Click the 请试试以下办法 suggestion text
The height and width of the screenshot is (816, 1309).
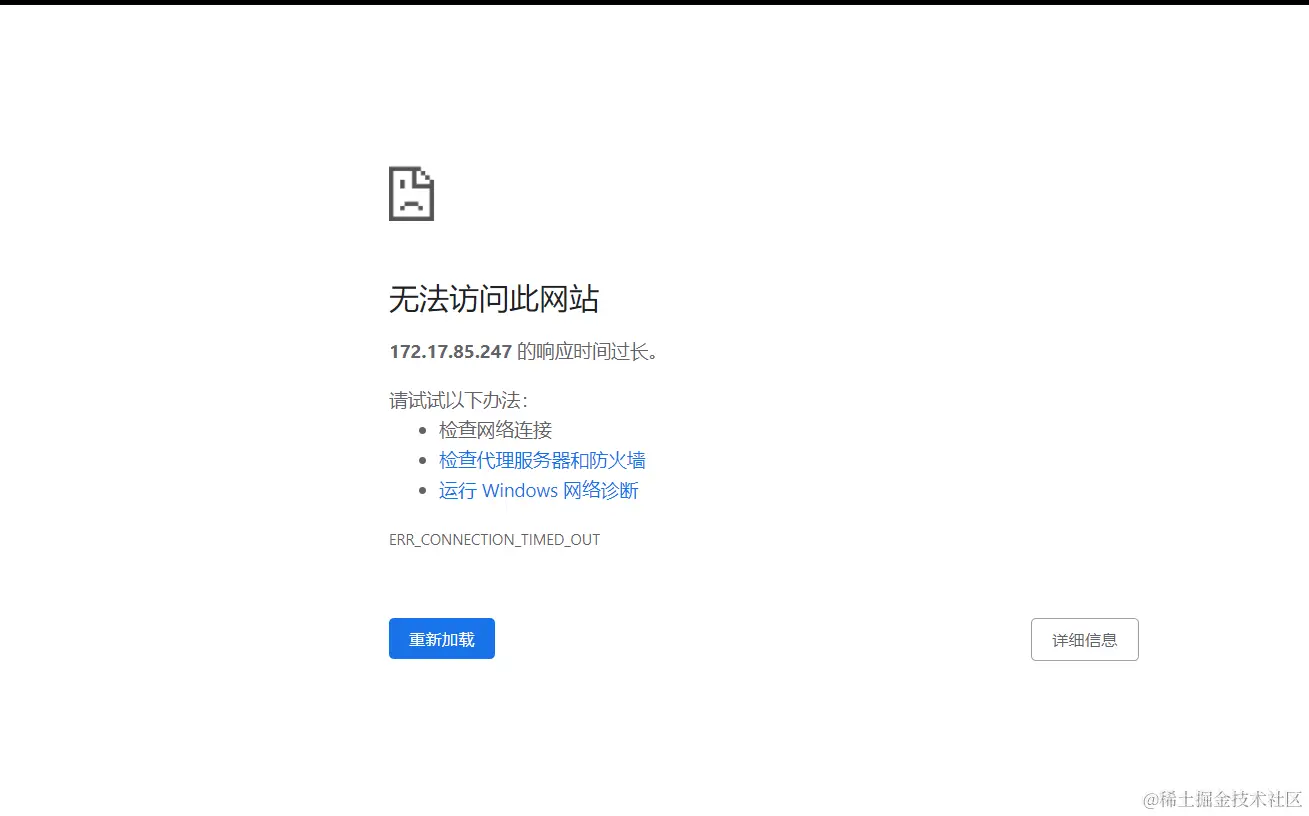(x=458, y=399)
